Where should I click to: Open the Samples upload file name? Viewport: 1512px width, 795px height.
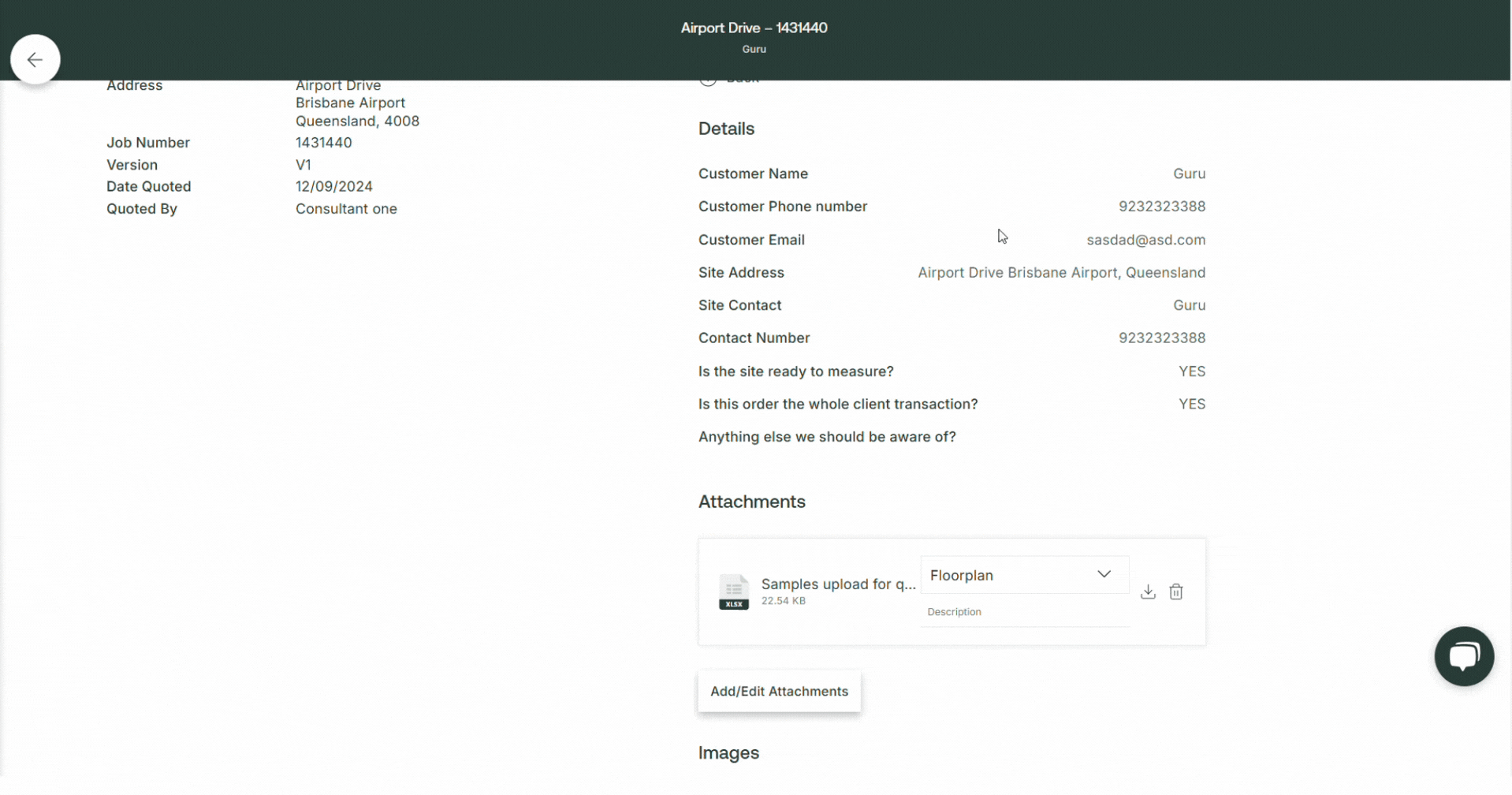tap(837, 584)
